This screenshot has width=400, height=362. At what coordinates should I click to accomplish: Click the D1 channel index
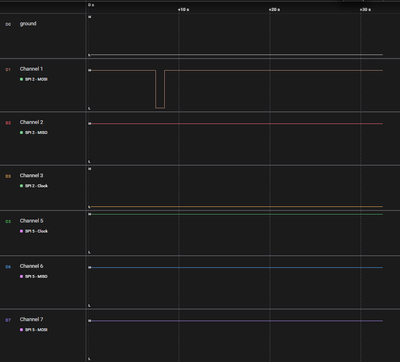[x=8, y=70]
